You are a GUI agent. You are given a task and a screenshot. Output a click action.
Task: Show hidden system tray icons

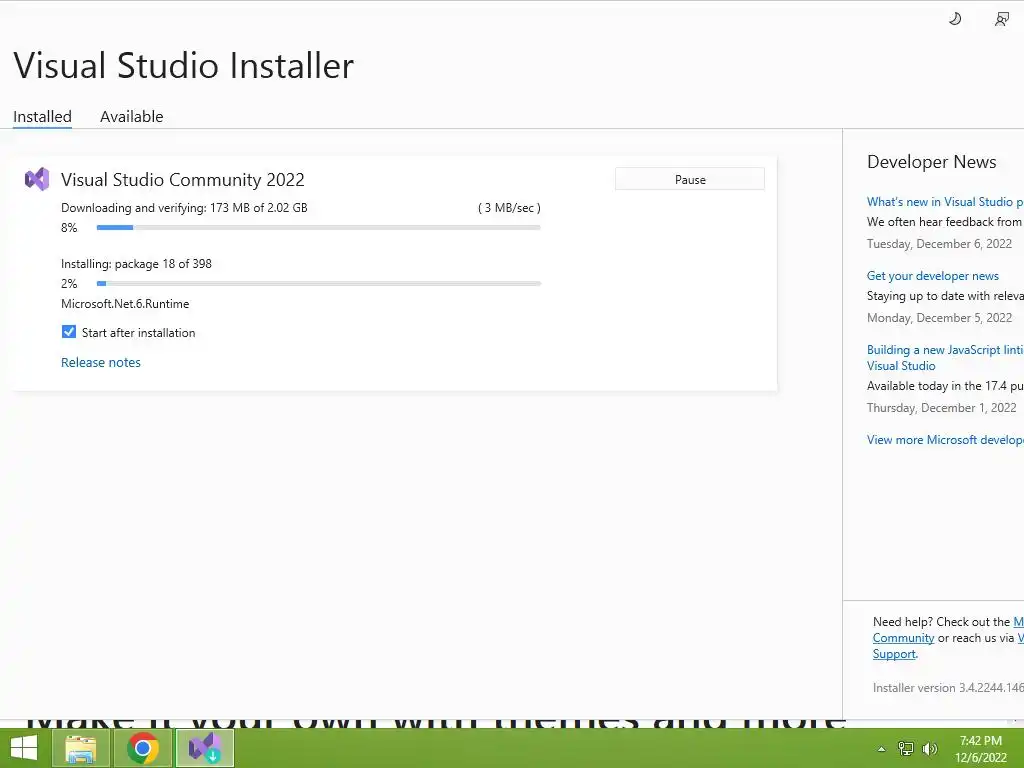click(882, 749)
